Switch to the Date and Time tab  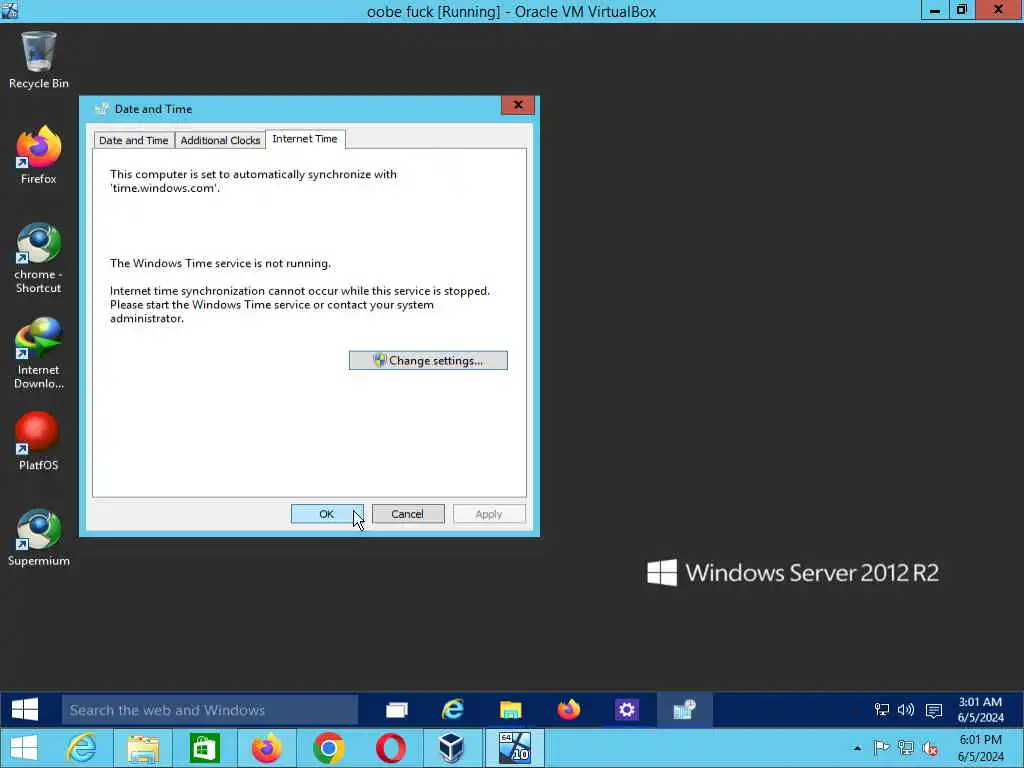[134, 140]
